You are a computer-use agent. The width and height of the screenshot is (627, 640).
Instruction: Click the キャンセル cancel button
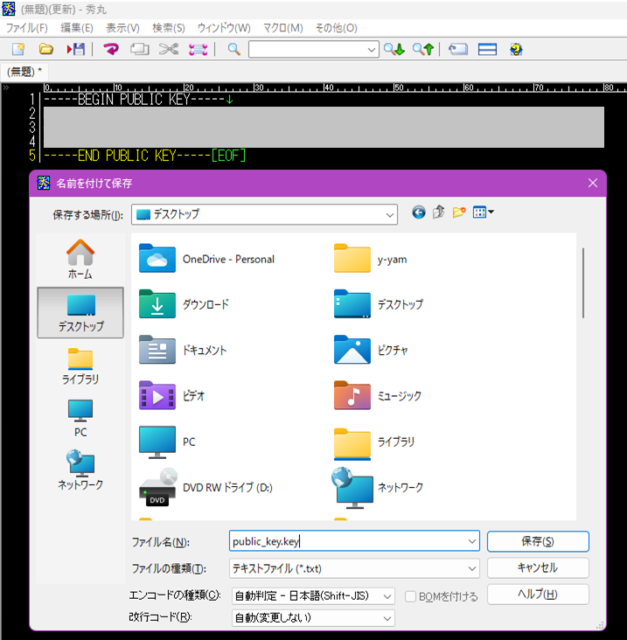click(537, 568)
